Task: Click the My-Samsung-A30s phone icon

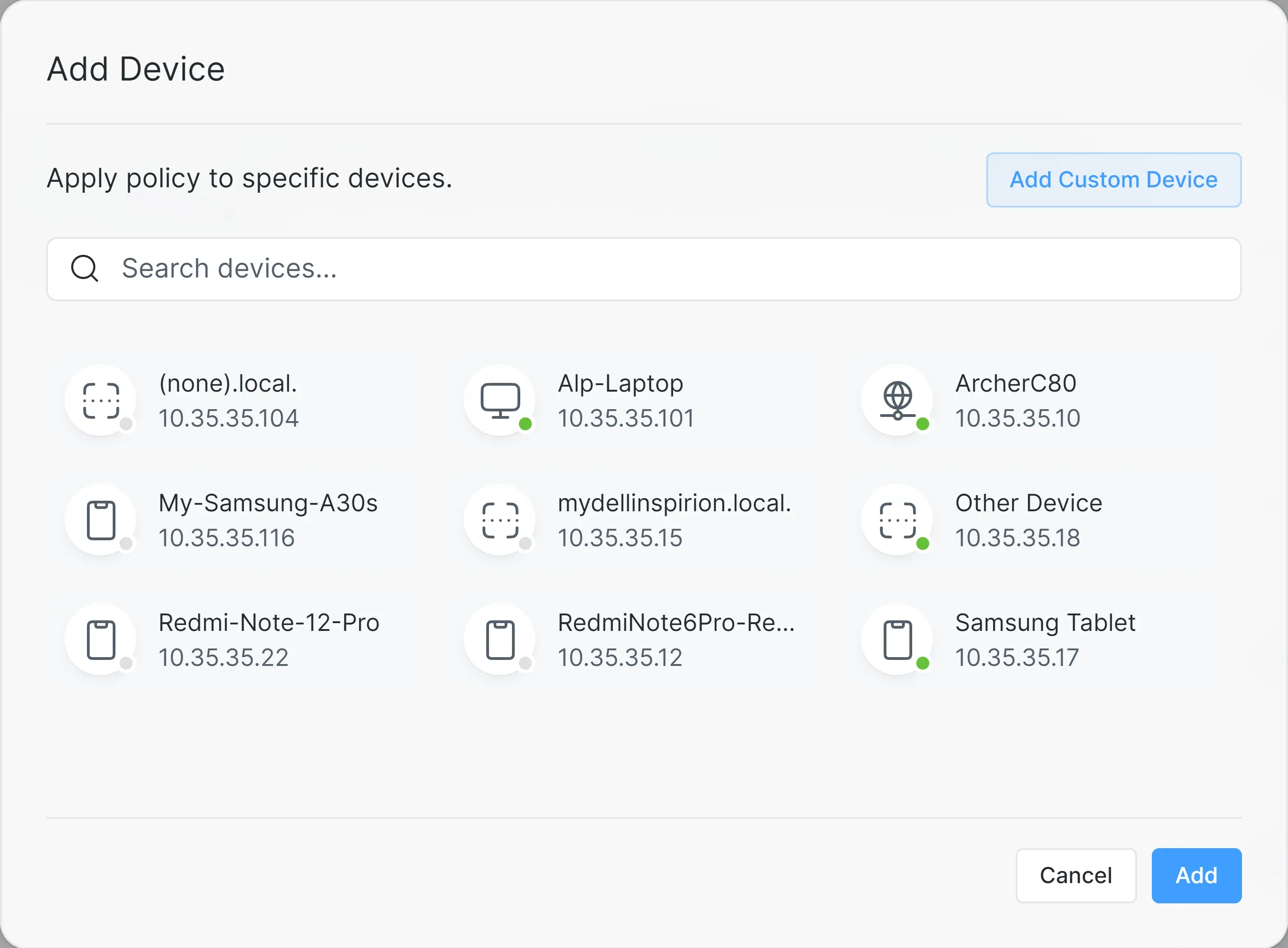Action: [x=101, y=520]
